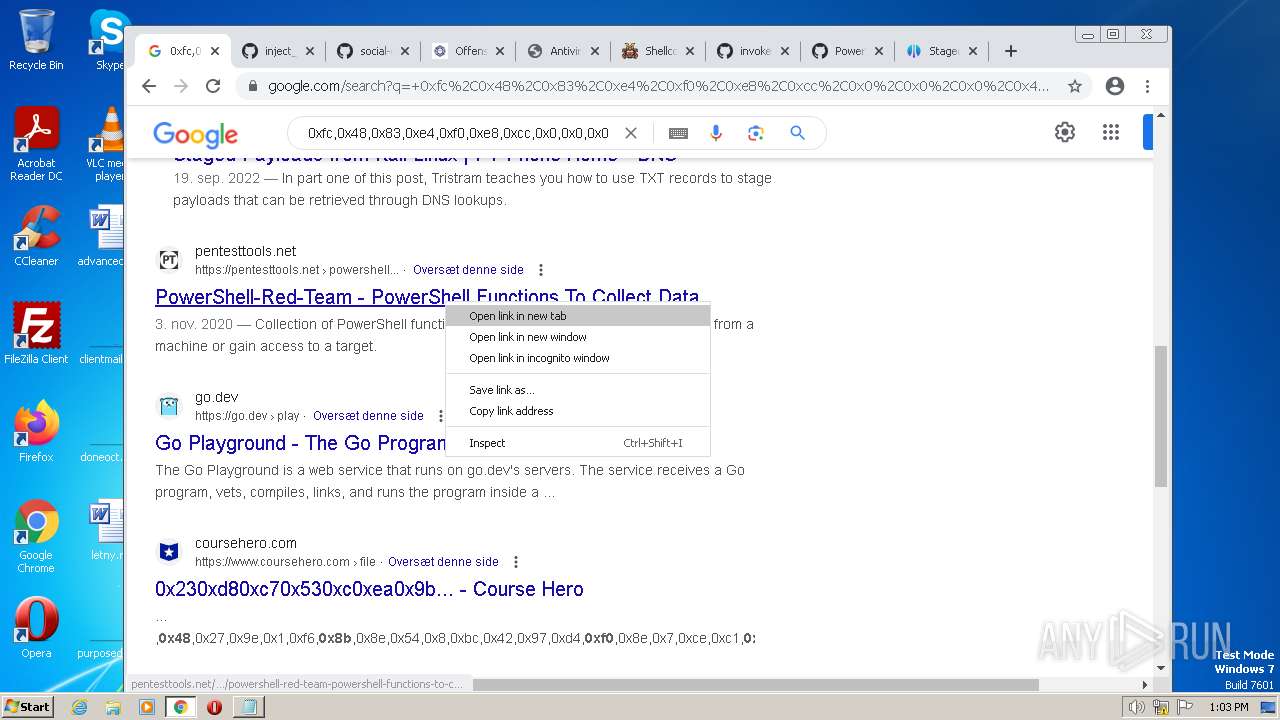
Task: Open a new browser tab
Action: (x=1011, y=51)
